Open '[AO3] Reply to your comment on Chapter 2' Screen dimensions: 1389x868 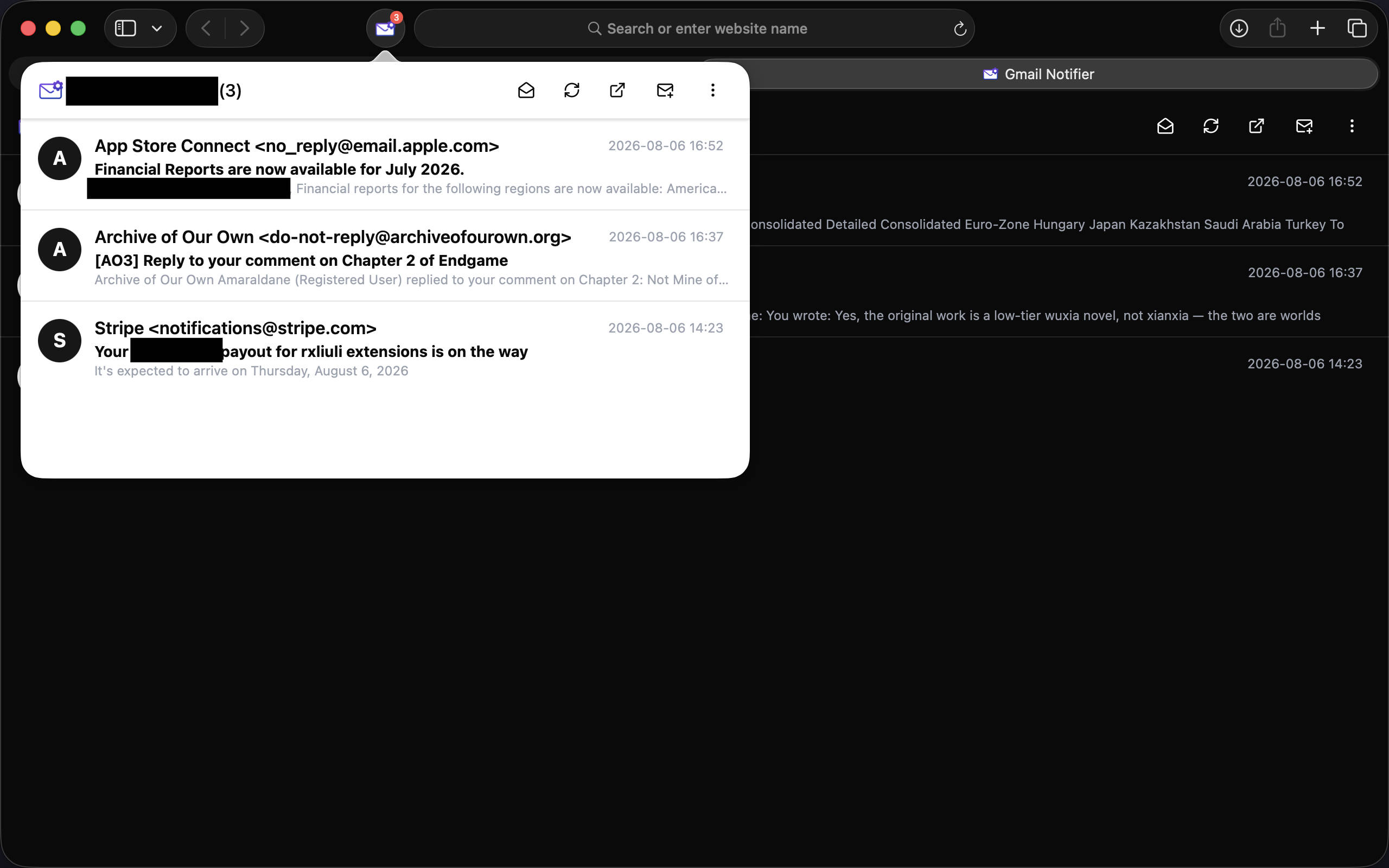[x=301, y=260]
